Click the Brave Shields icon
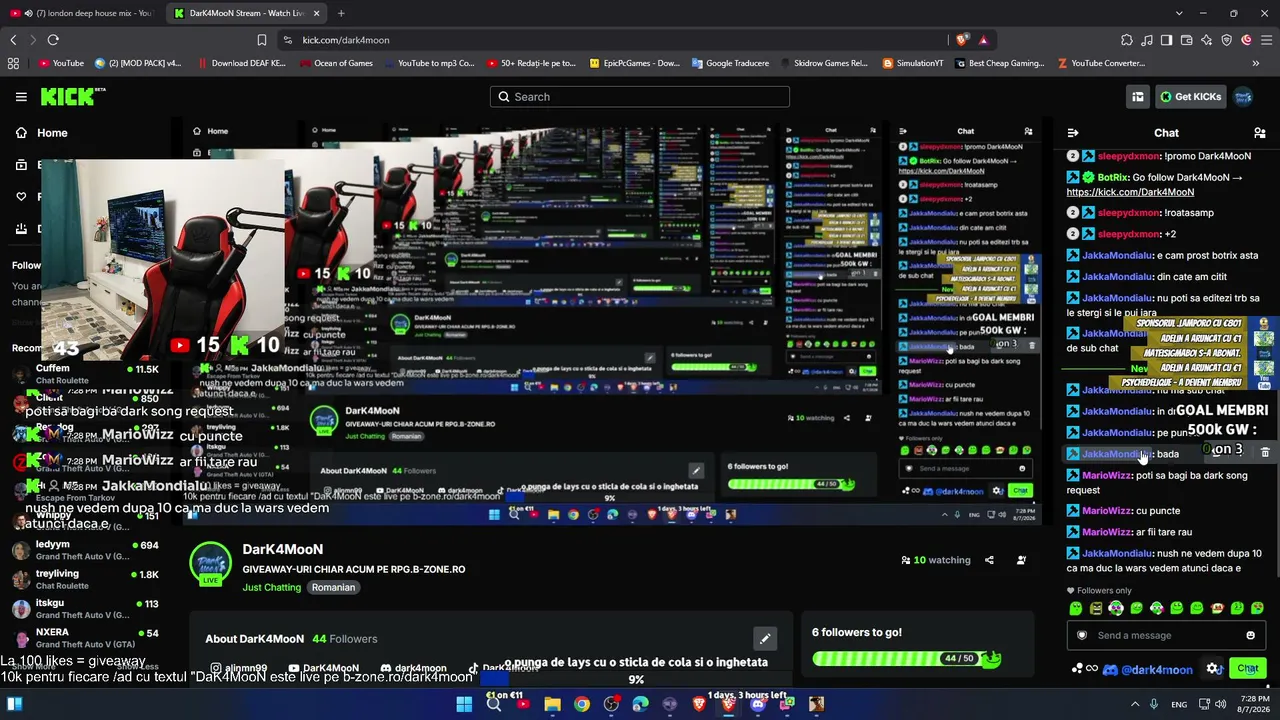Viewport: 1280px width, 720px height. pyautogui.click(x=962, y=40)
